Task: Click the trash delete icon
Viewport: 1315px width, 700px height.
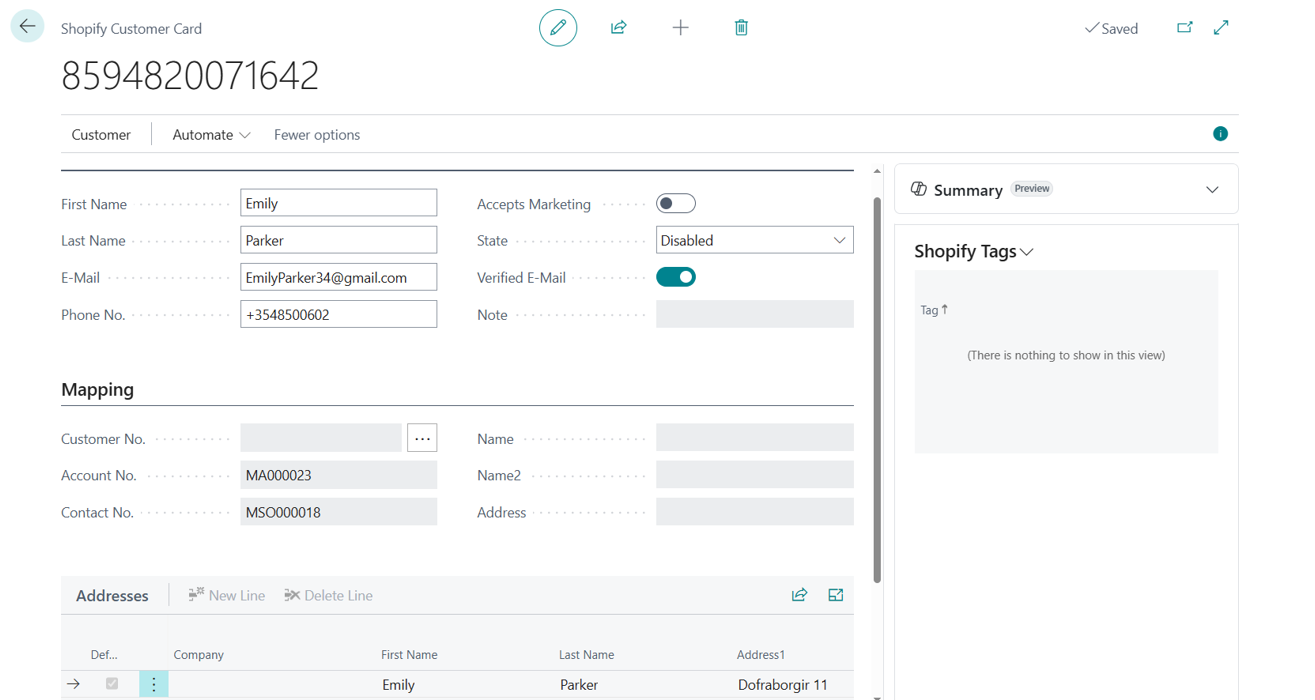Action: coord(741,28)
